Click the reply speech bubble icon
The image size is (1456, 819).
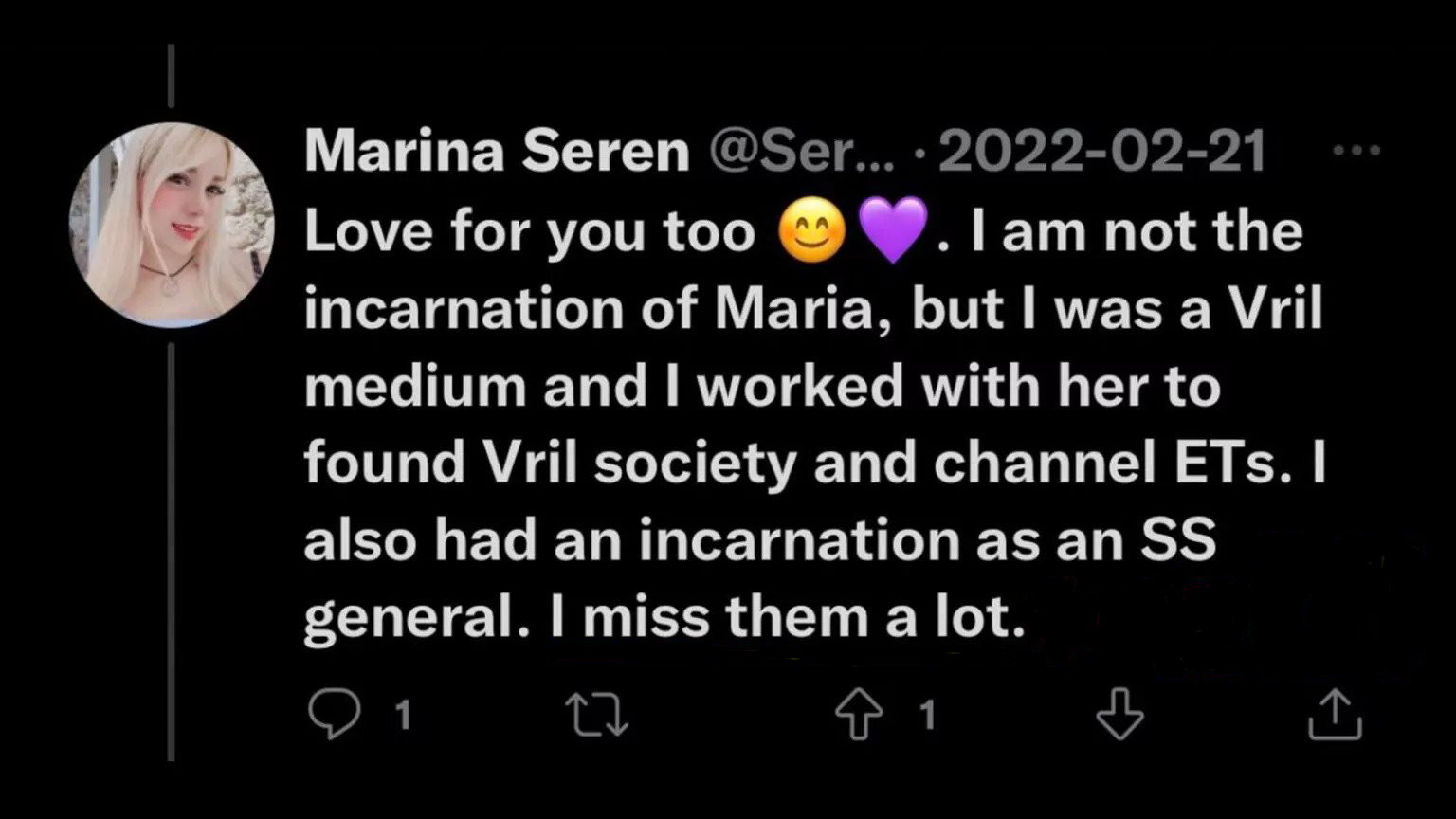point(335,714)
